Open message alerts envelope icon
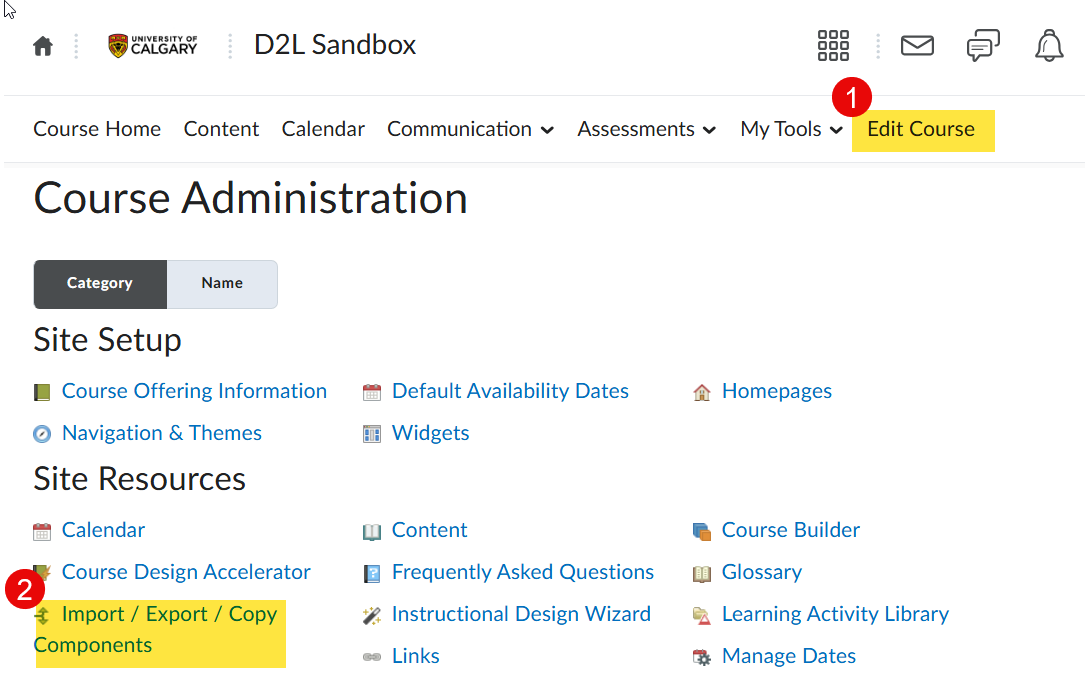Viewport: 1085px width, 685px height. (x=917, y=46)
